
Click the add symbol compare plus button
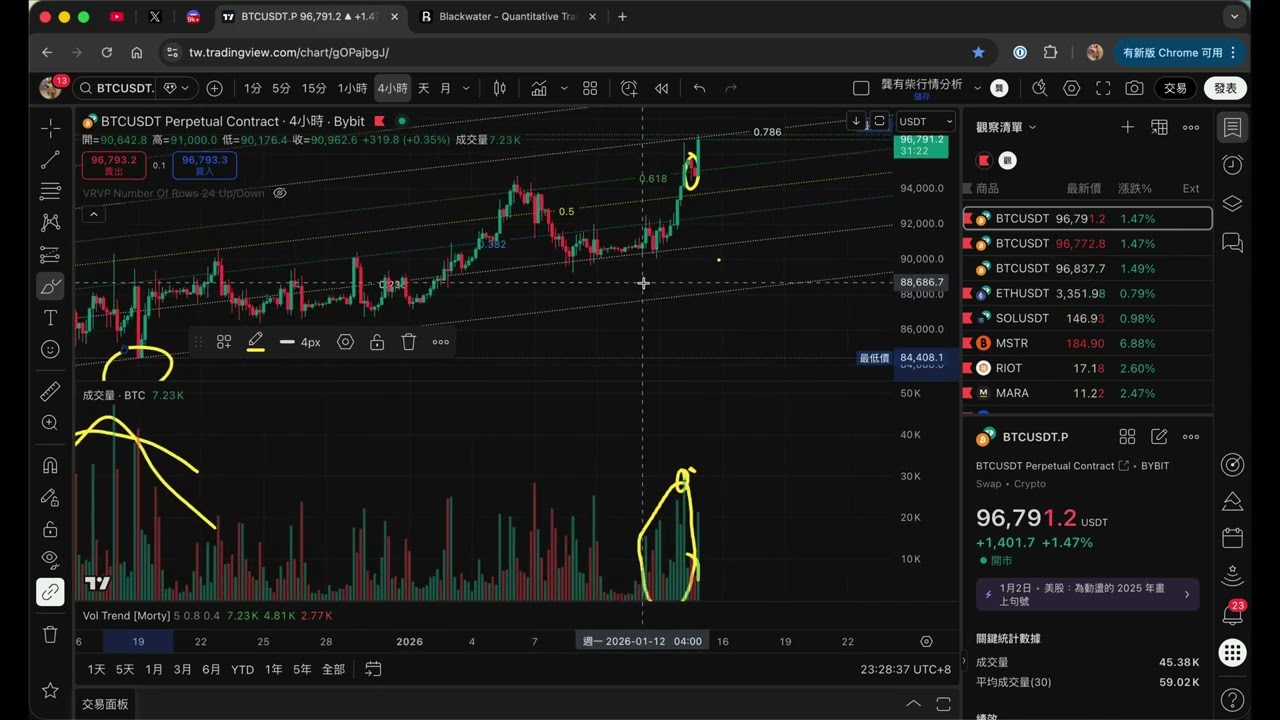click(214, 88)
